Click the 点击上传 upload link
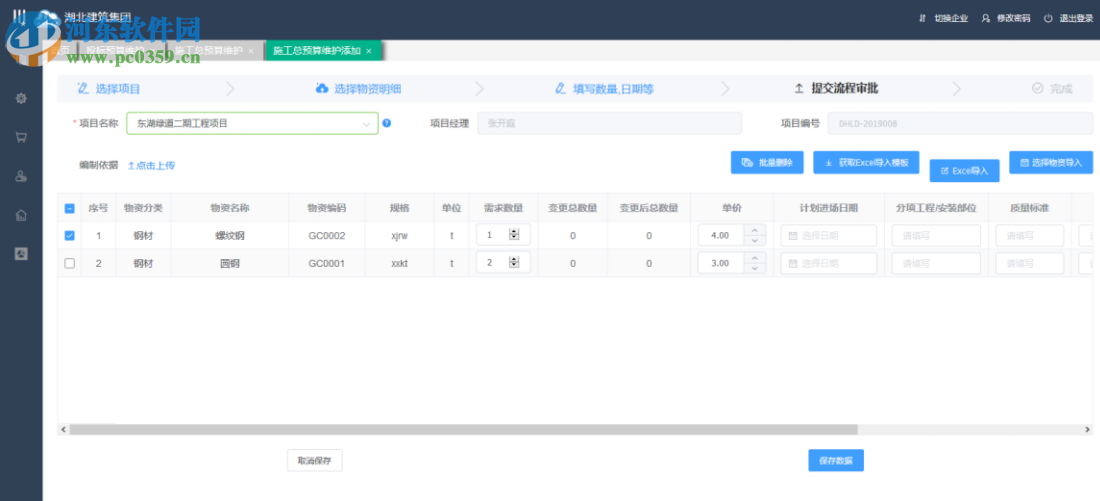The image size is (1100, 501). pyautogui.click(x=152, y=166)
